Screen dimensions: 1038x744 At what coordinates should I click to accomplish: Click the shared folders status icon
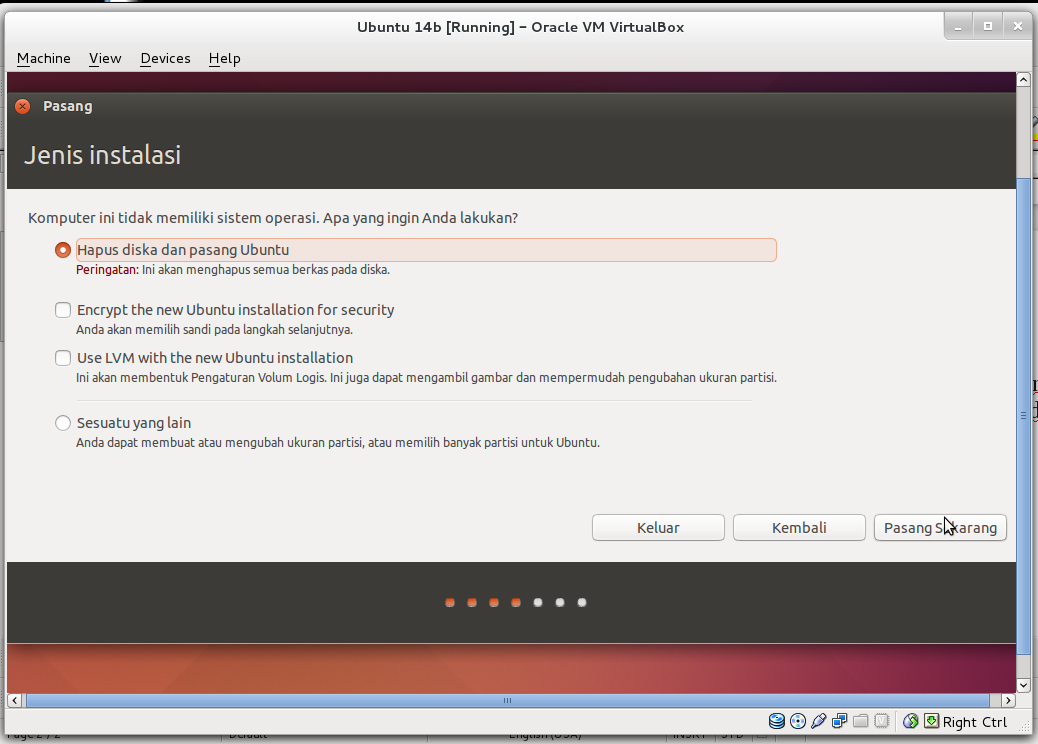[x=861, y=721]
